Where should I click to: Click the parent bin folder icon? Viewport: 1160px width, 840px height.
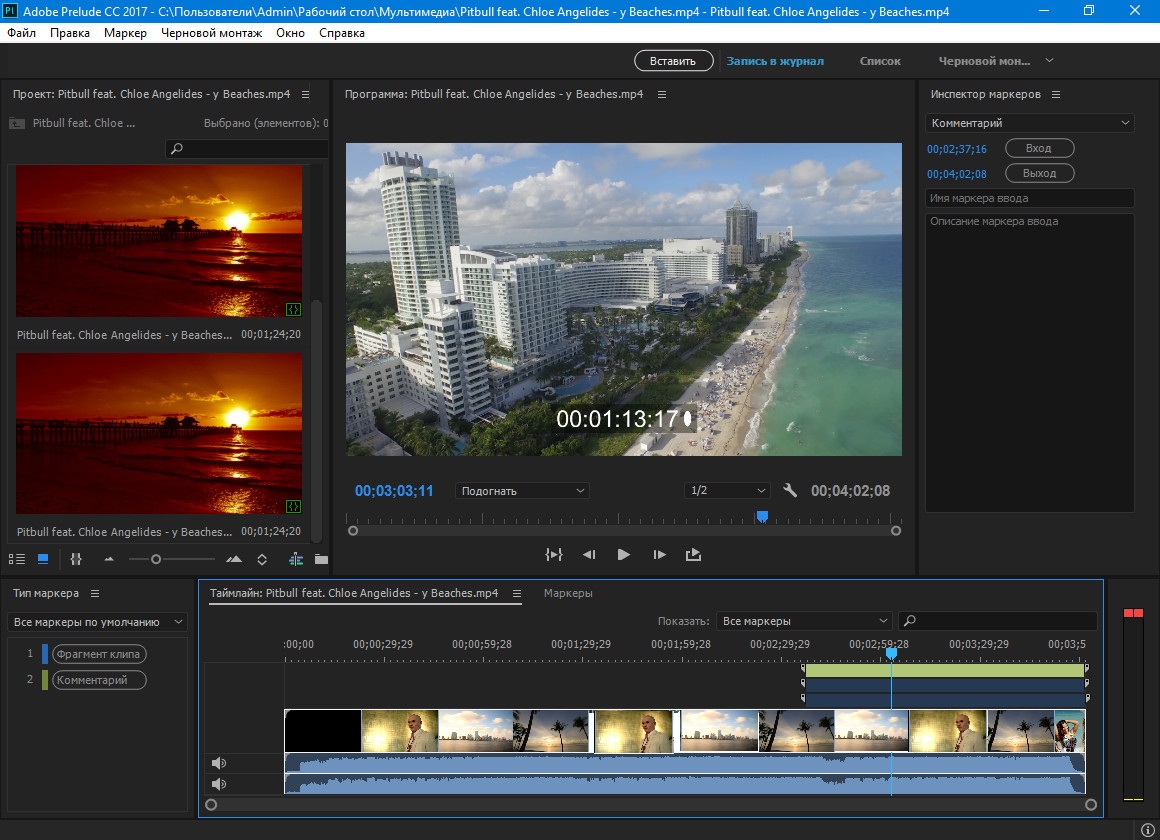(x=16, y=124)
